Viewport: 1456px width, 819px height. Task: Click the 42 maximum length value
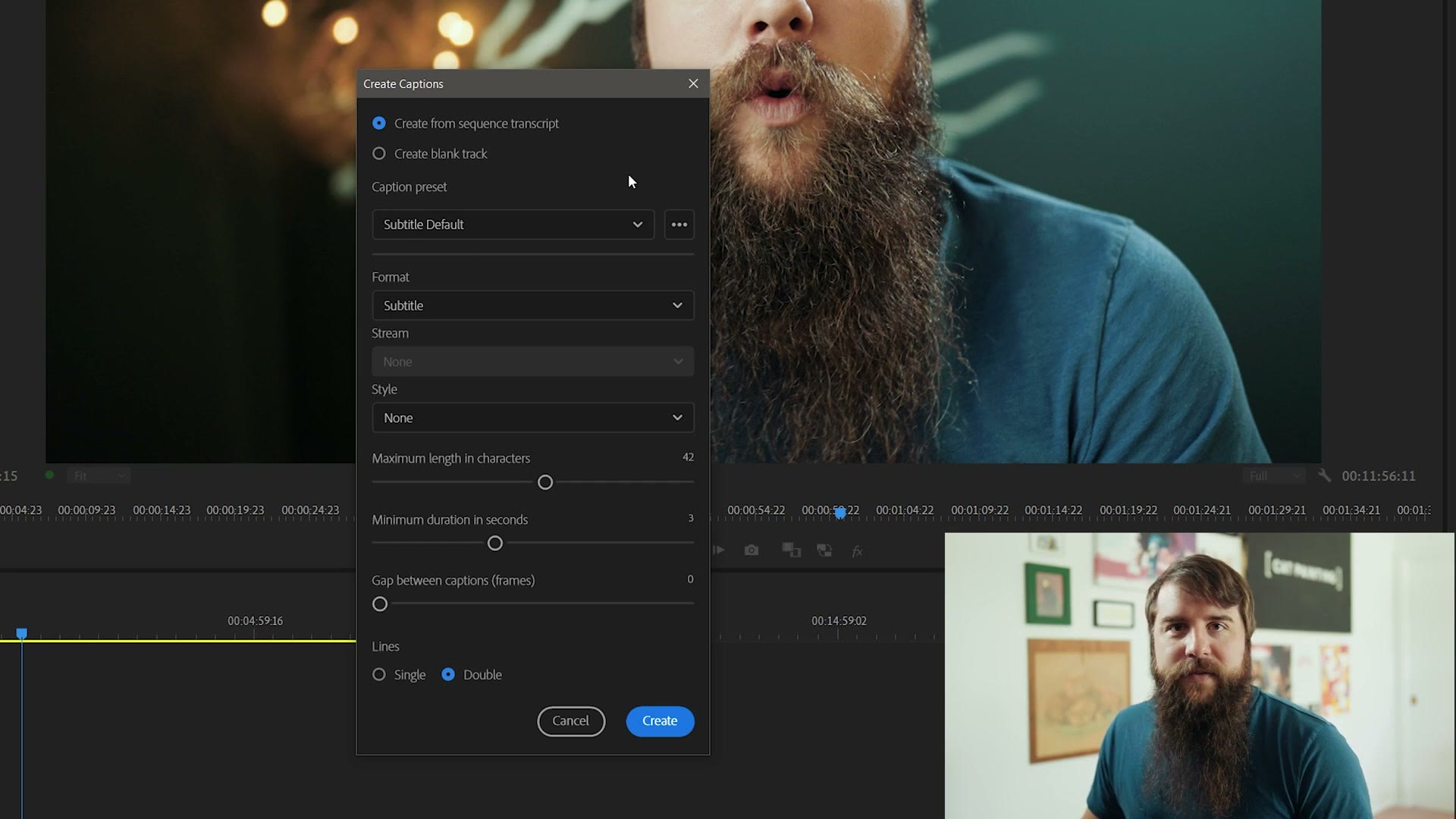pyautogui.click(x=688, y=457)
